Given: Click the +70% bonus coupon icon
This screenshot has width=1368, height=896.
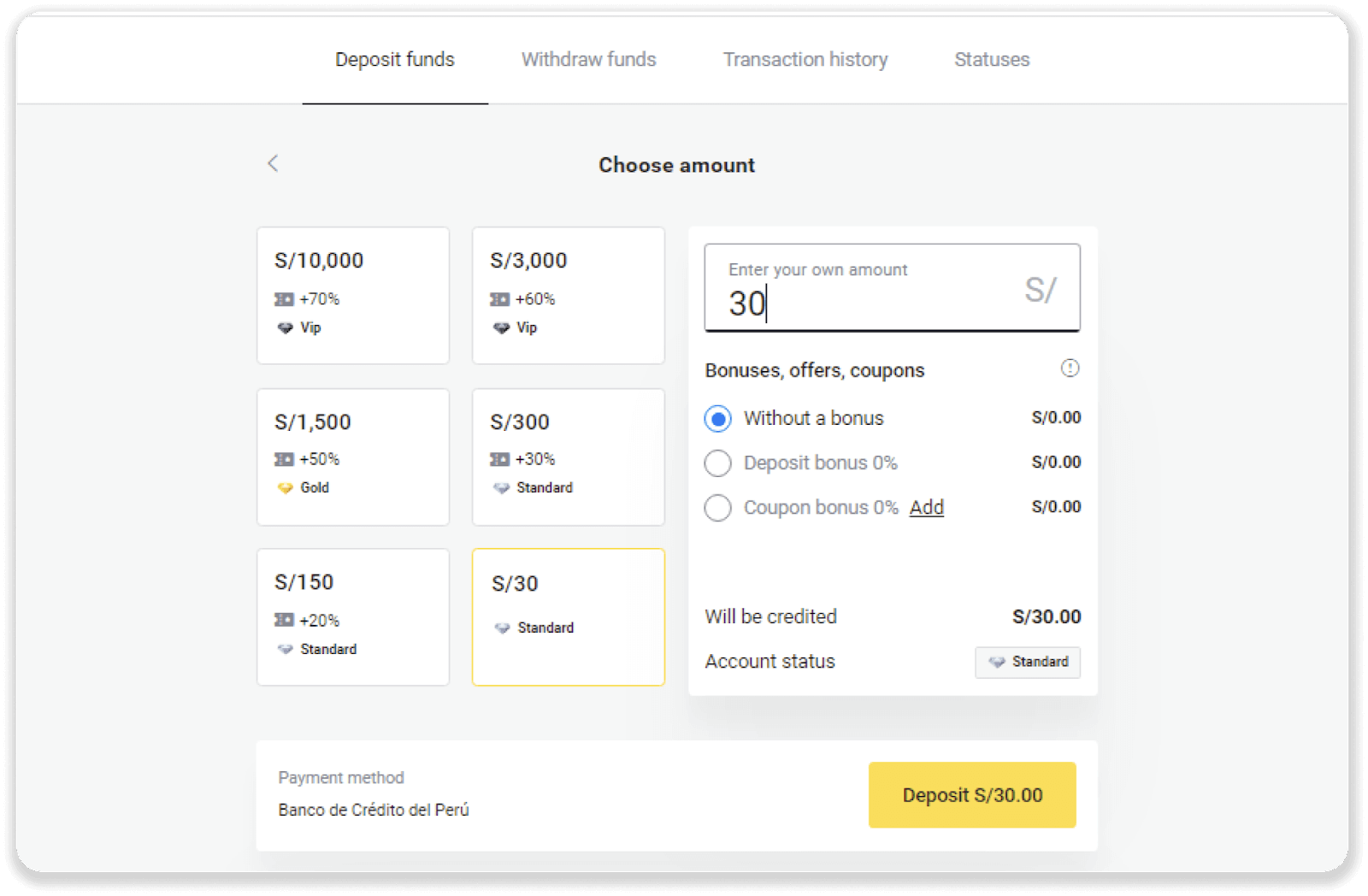Looking at the screenshot, I should 284,299.
